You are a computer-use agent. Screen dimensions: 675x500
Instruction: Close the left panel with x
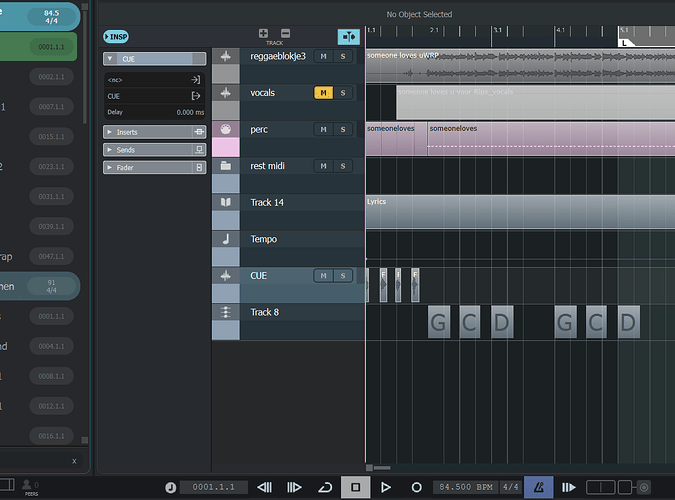coord(74,461)
